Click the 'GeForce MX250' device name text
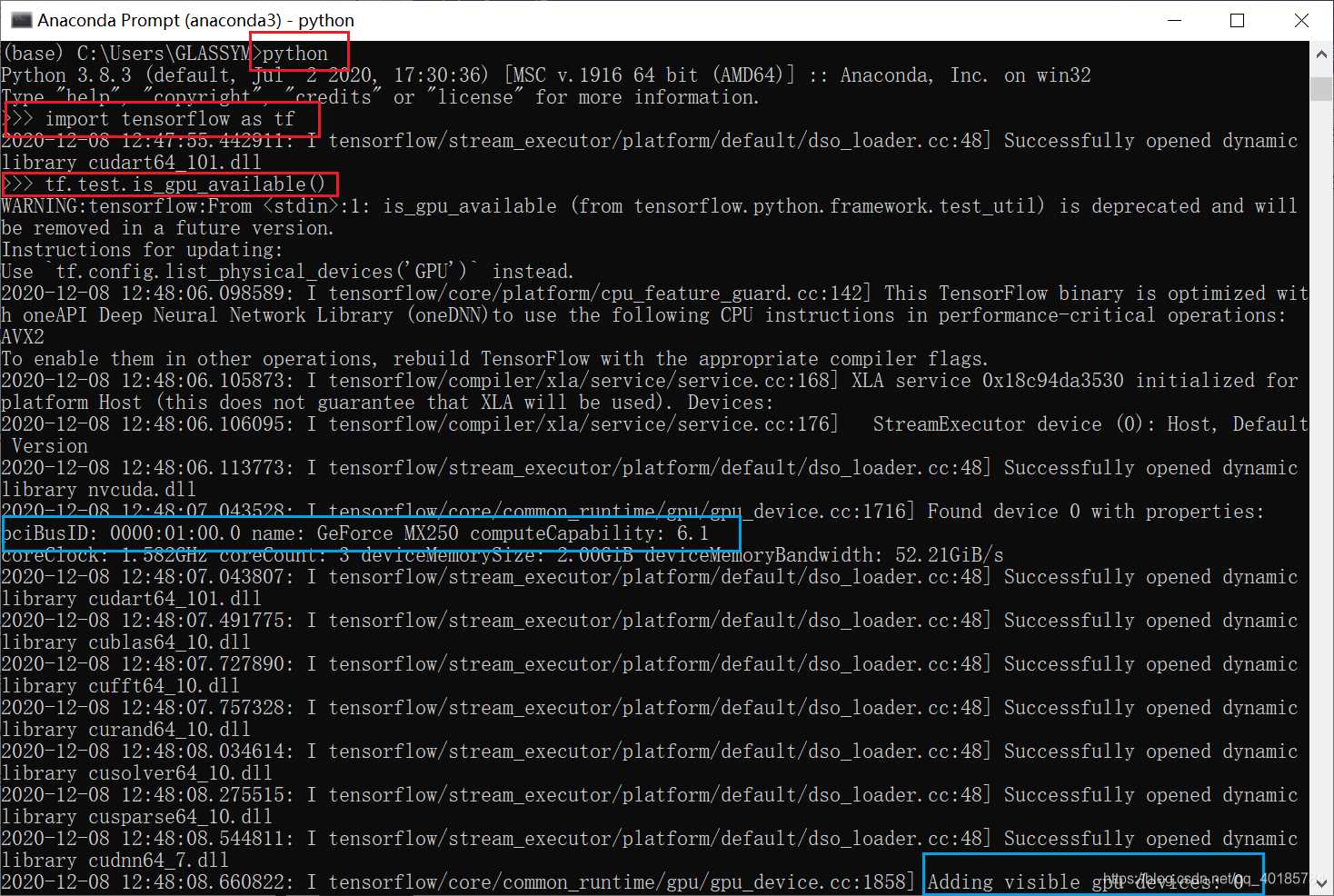This screenshot has height=896, width=1334. point(387,533)
